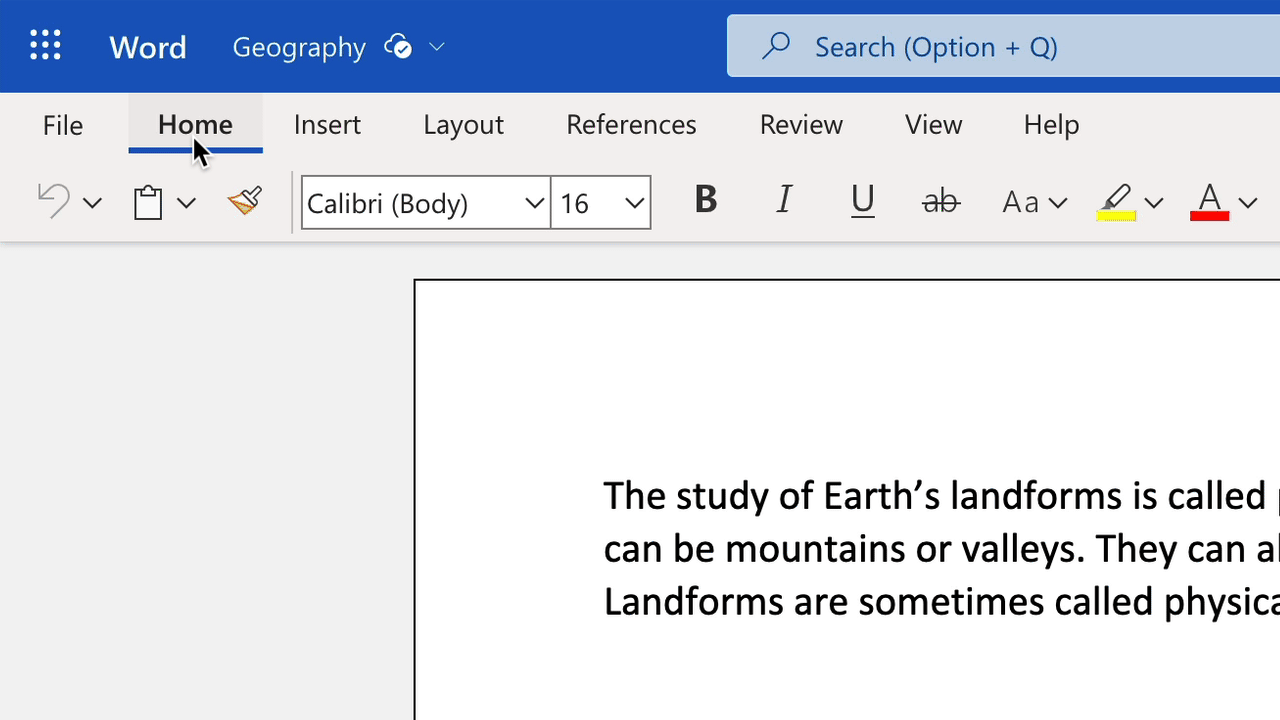Activate the Format Painter
Viewport: 1280px width, 720px height.
coord(243,200)
